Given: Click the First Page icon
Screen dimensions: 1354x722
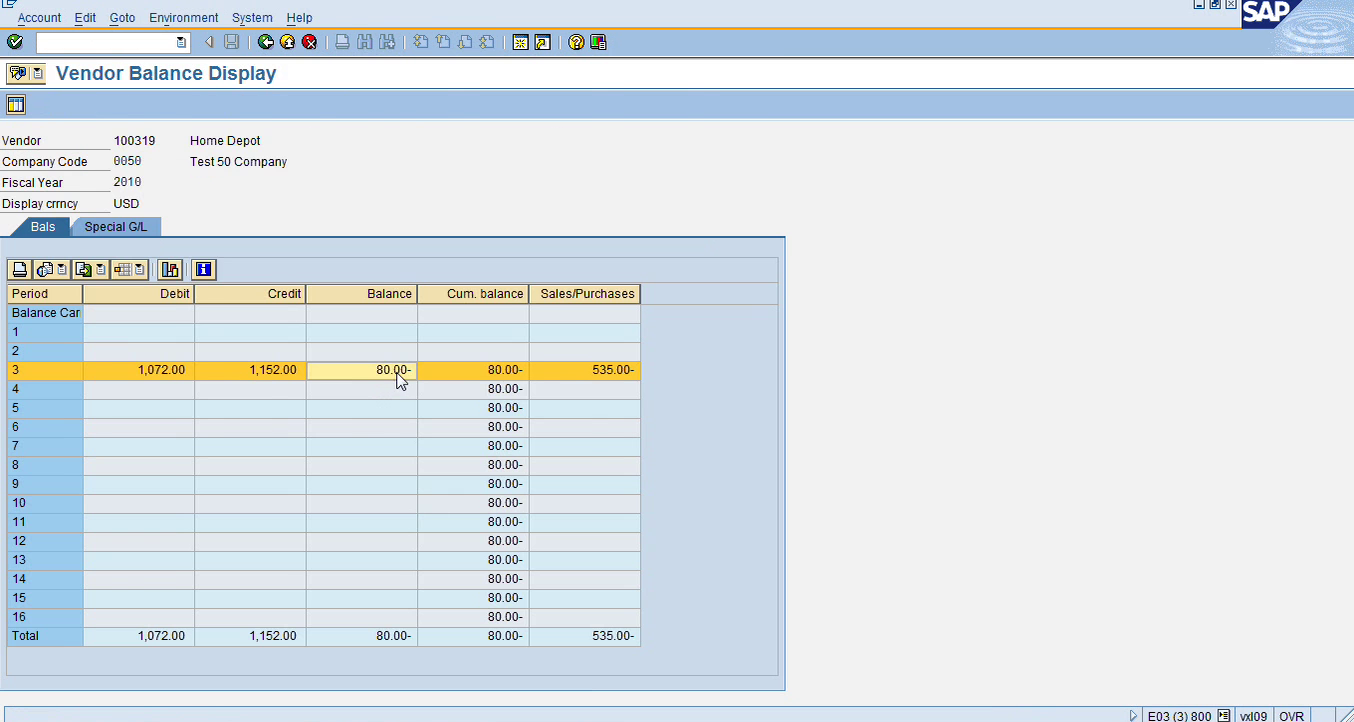Looking at the screenshot, I should click(x=420, y=42).
